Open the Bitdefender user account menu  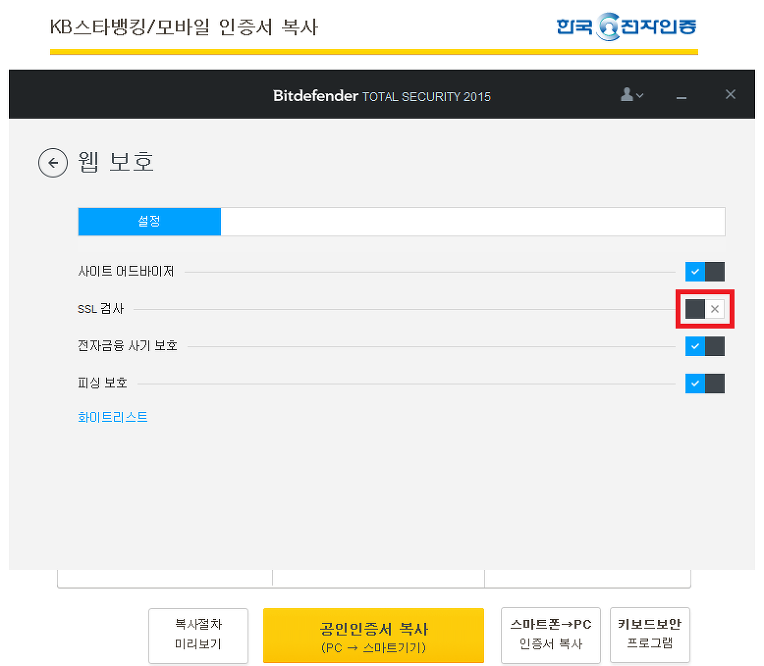pyautogui.click(x=631, y=95)
